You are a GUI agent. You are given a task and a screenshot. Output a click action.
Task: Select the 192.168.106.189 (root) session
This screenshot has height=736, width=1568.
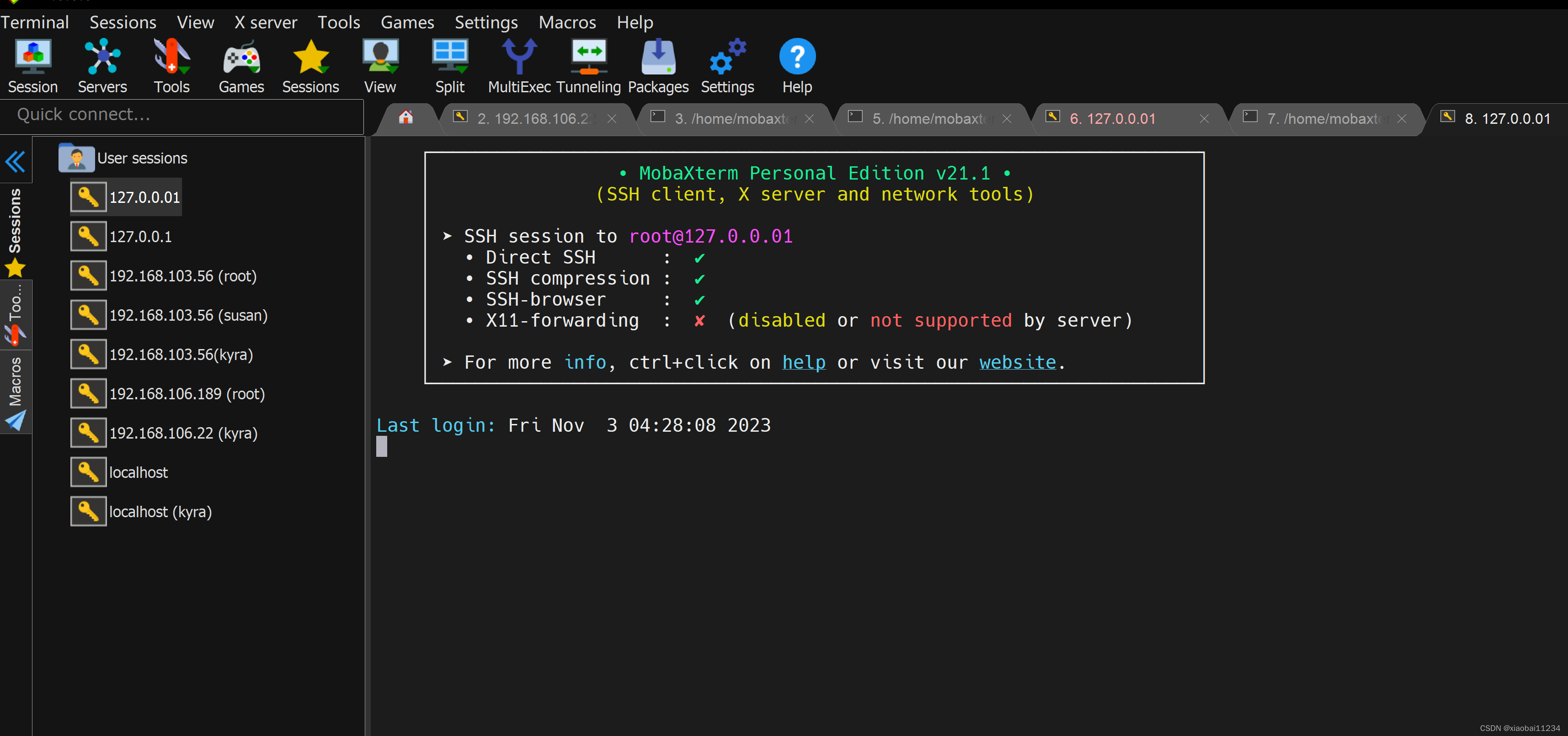click(168, 393)
